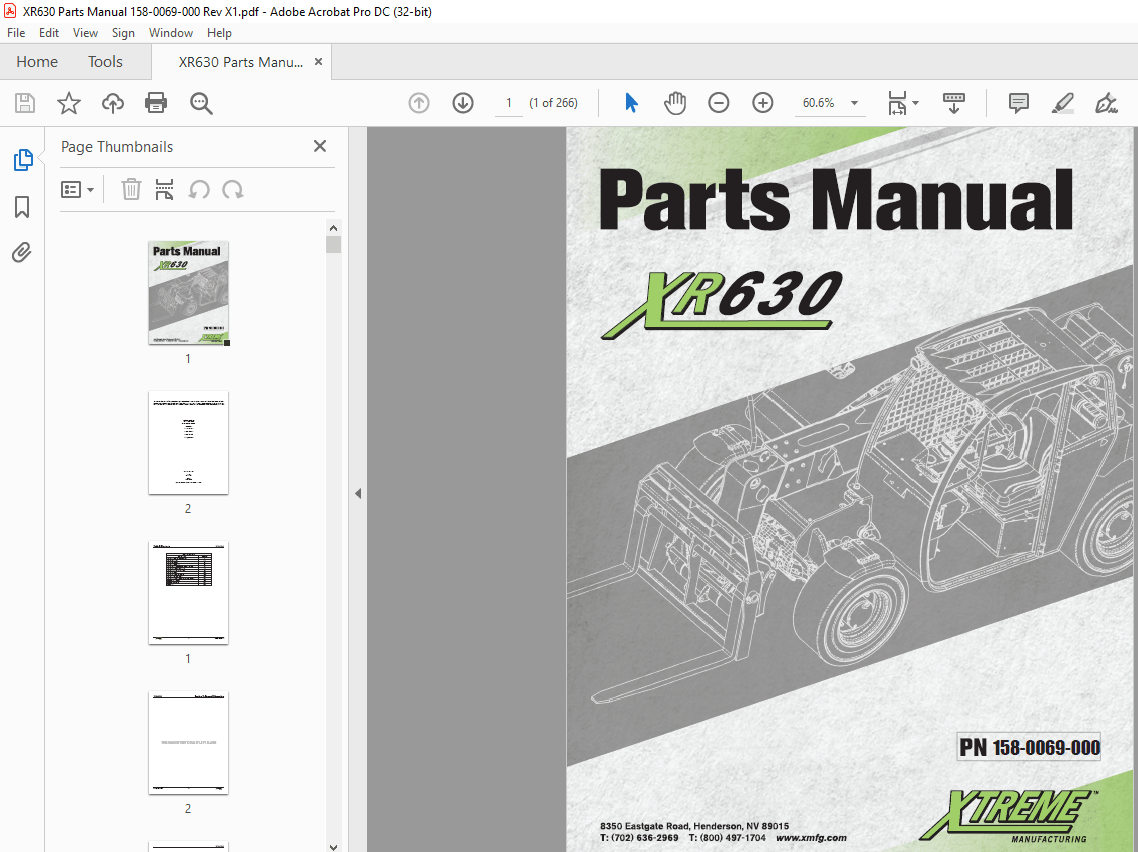The width and height of the screenshot is (1138, 852).
Task: Open the Fill & Sign tool
Action: pyautogui.click(x=1105, y=102)
